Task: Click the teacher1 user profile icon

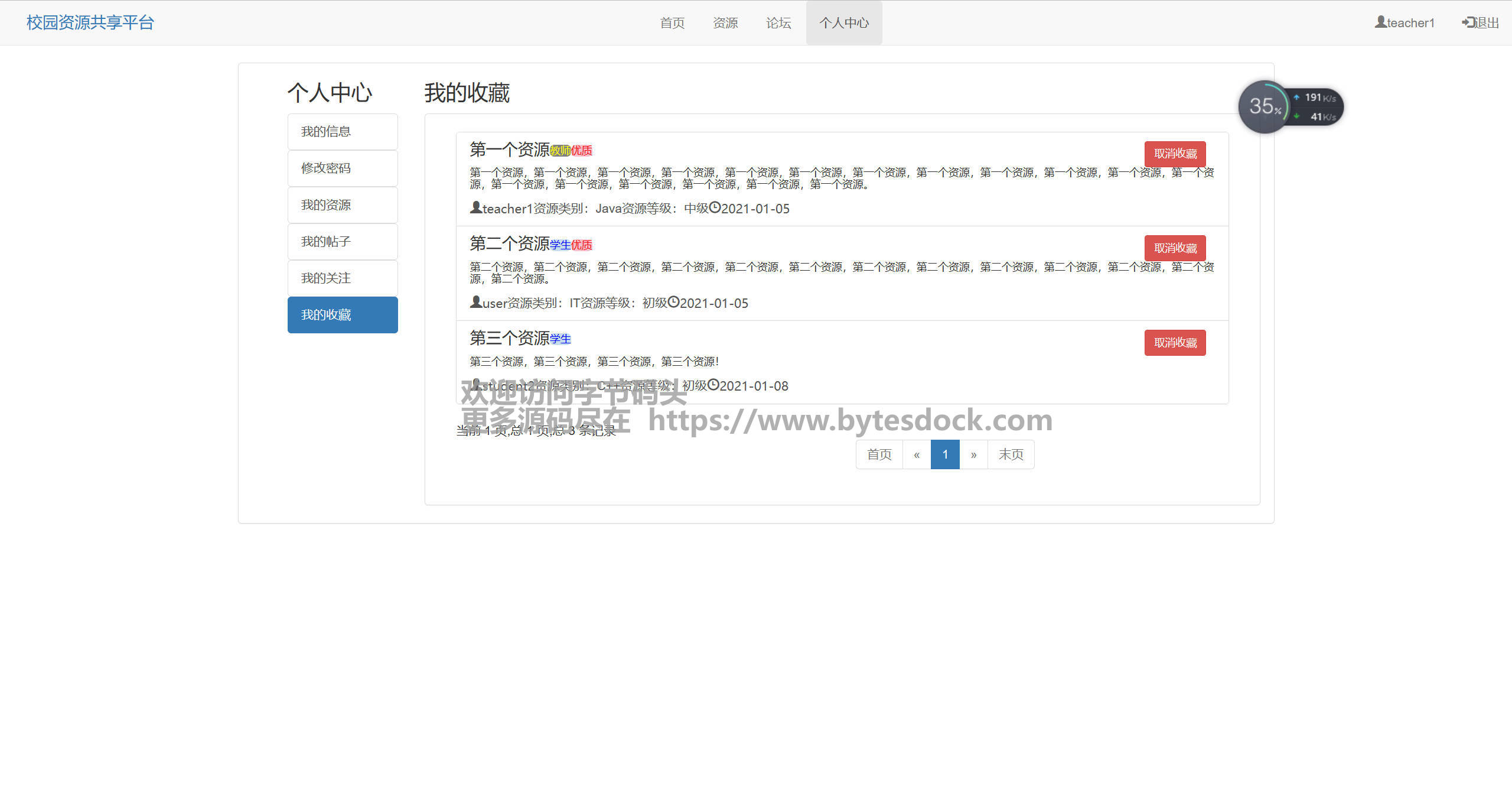Action: [x=1380, y=22]
